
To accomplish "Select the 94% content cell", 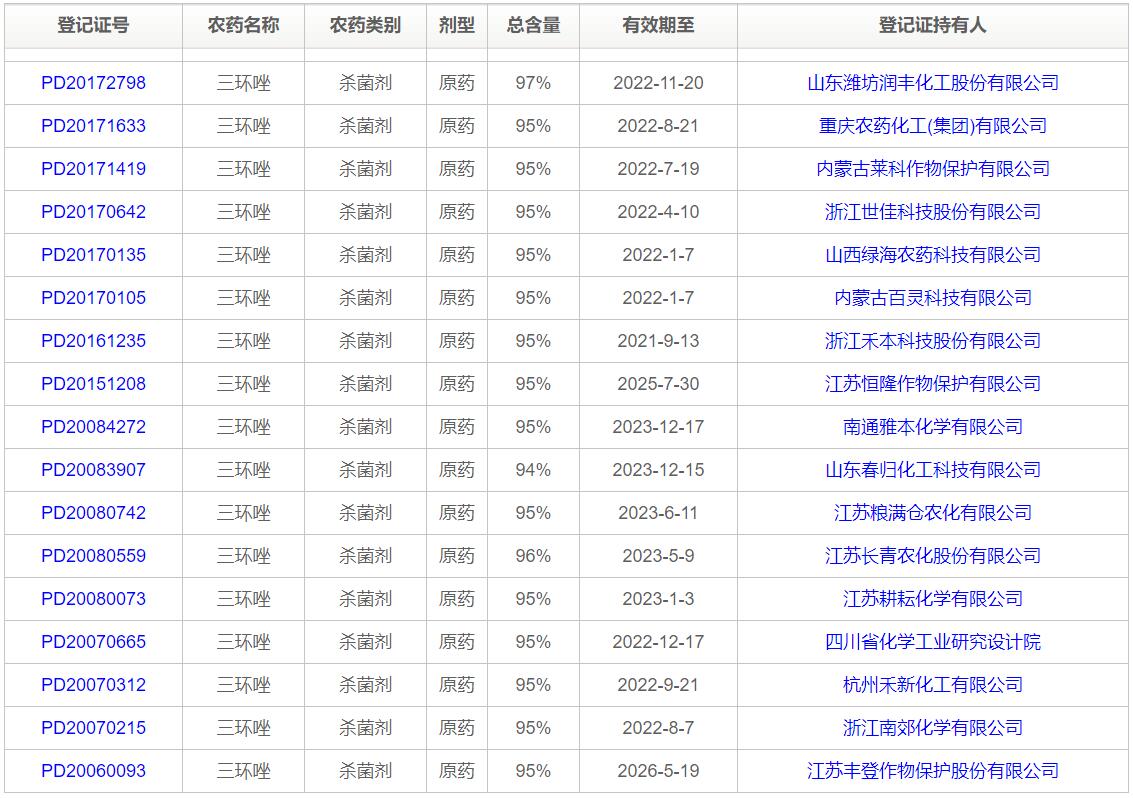I will click(533, 470).
